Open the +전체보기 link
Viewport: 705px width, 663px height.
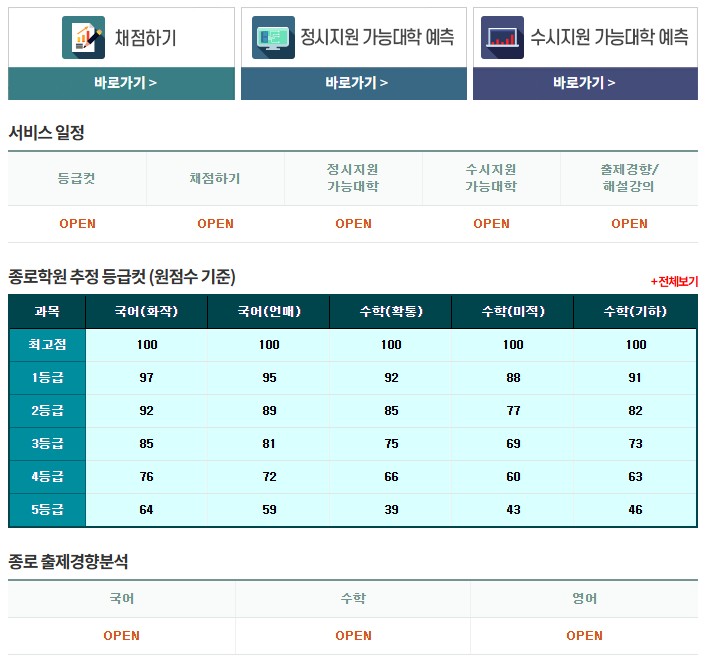(x=674, y=282)
